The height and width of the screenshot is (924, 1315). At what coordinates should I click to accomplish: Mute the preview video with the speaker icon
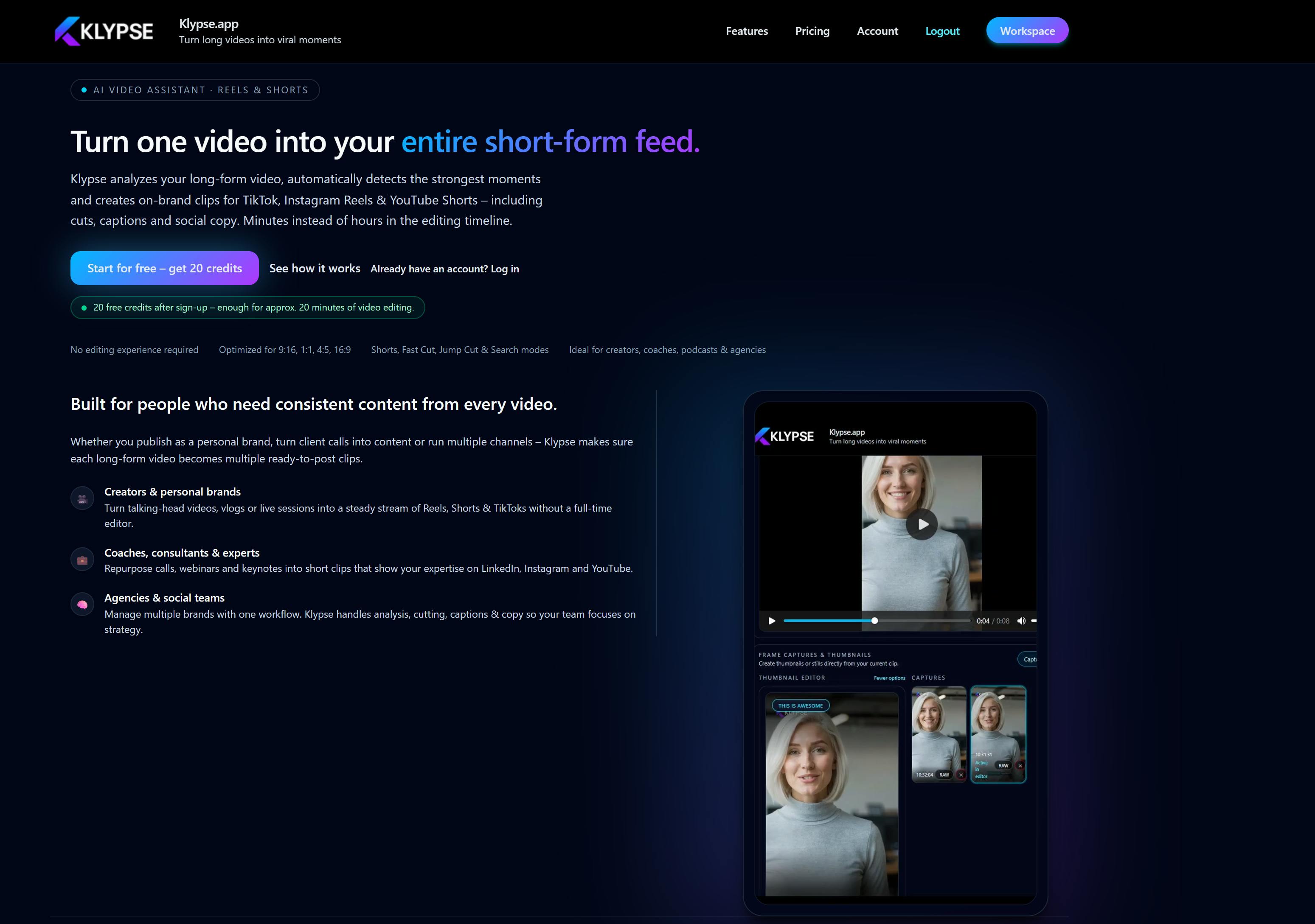tap(1021, 621)
